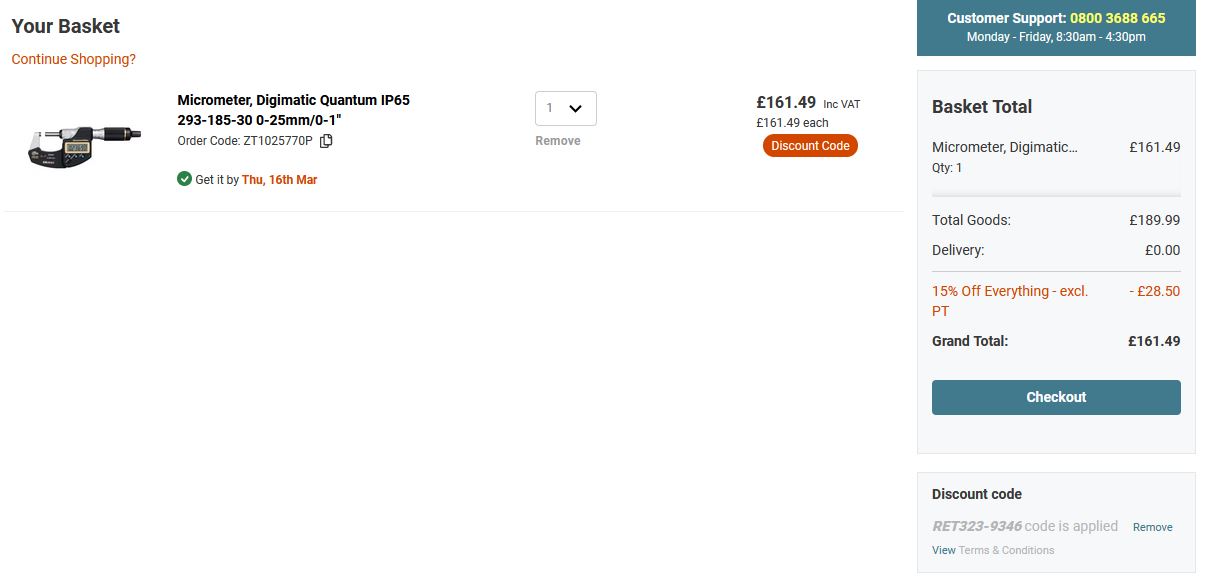Click the Delivery £0.00 amount
The image size is (1212, 578).
pos(1162,250)
